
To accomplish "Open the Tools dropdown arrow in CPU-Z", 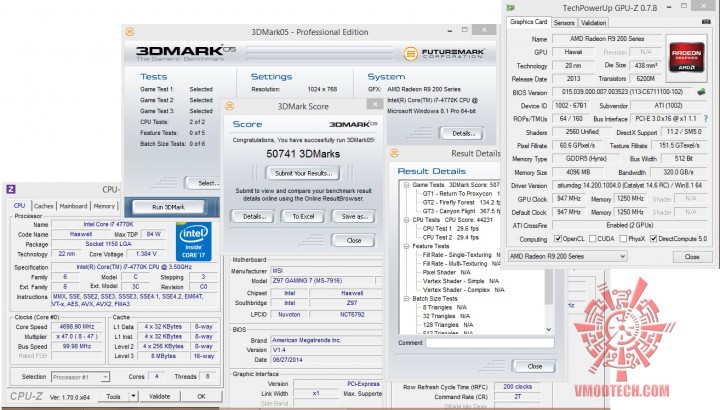I will tap(133, 396).
